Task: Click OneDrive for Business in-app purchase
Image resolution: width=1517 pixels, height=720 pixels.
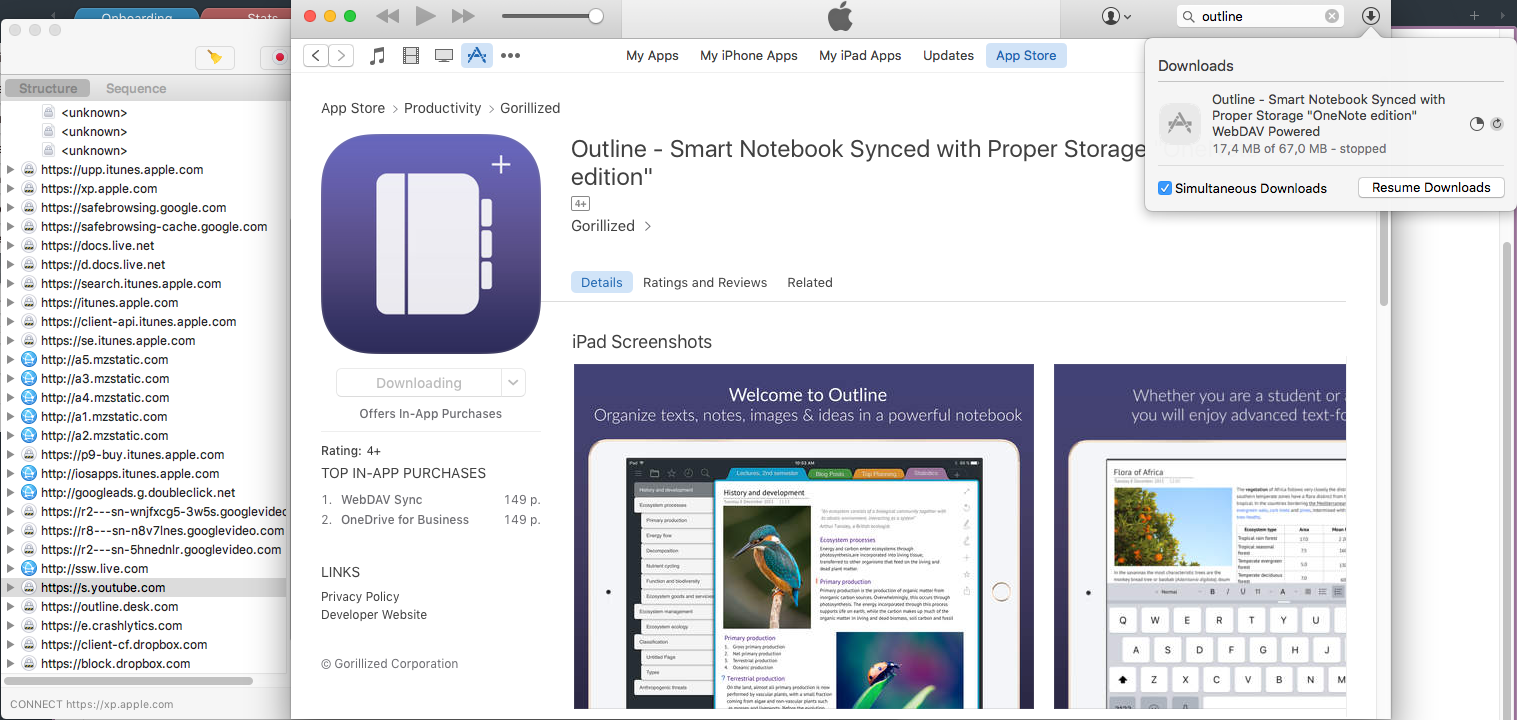Action: [x=405, y=520]
